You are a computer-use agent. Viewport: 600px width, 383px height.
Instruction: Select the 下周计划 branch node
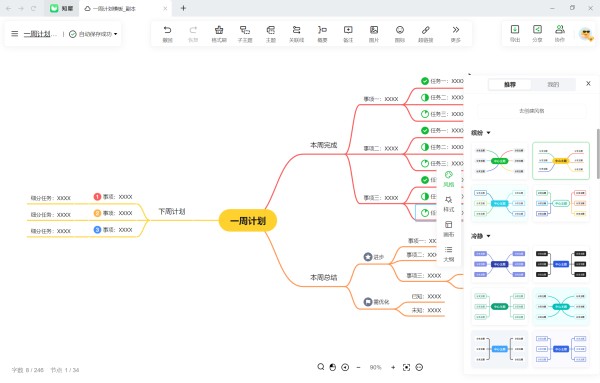[172, 211]
